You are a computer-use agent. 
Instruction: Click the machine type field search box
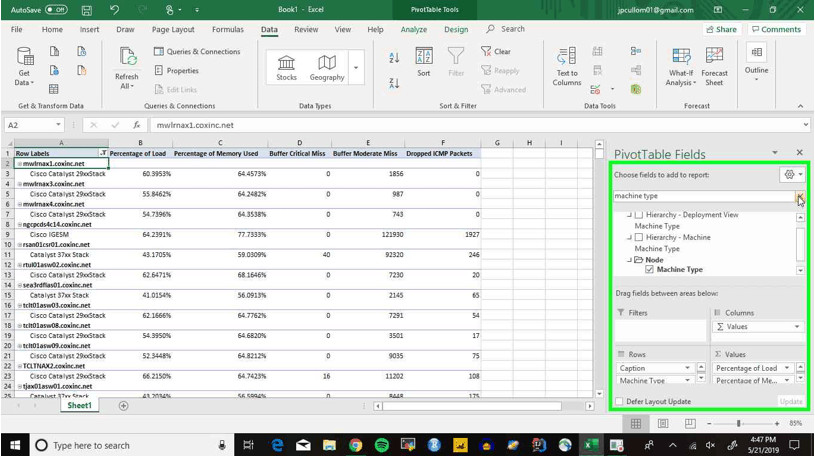(x=704, y=196)
